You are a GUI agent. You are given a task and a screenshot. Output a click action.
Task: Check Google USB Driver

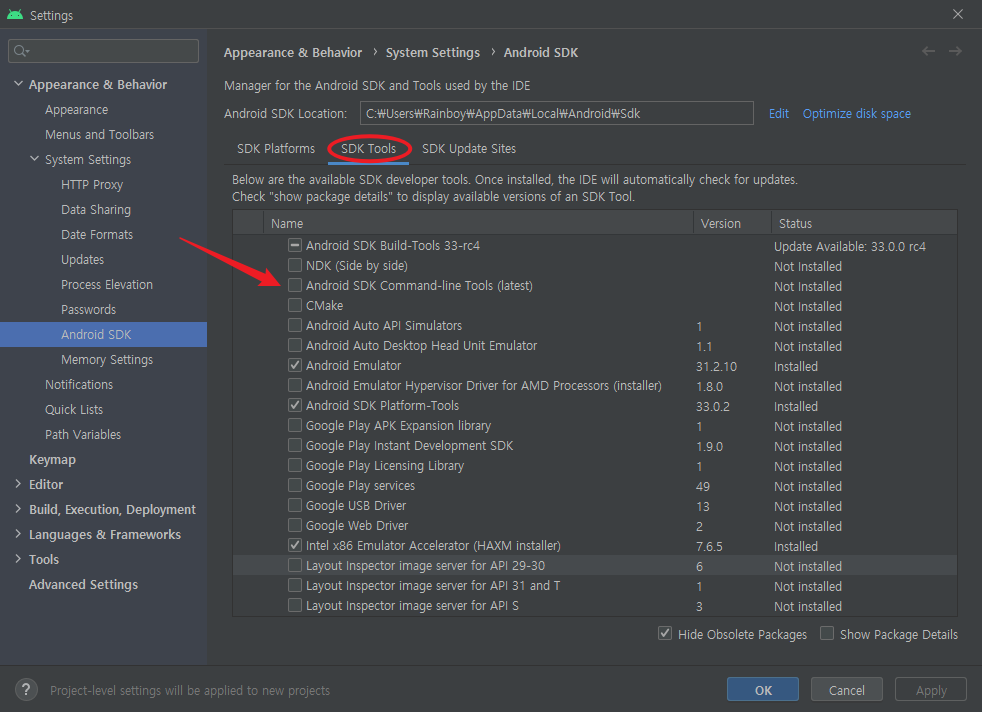pos(295,505)
